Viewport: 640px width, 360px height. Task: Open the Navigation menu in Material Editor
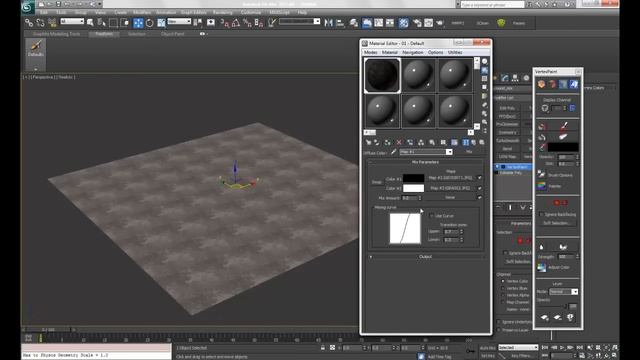pyautogui.click(x=413, y=52)
